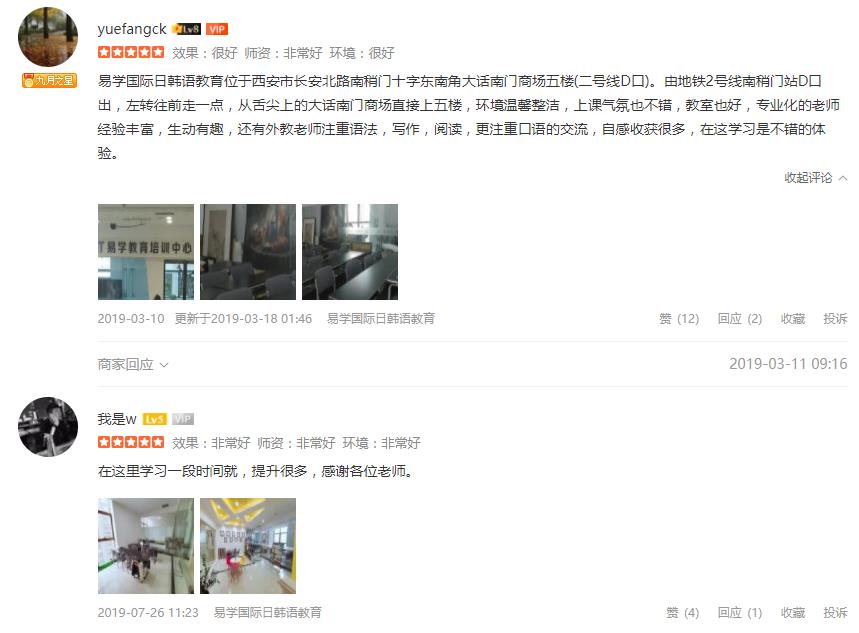This screenshot has height=633, width=859.
Task: Click the Lv5 badge beside 我是w
Action: [x=154, y=419]
